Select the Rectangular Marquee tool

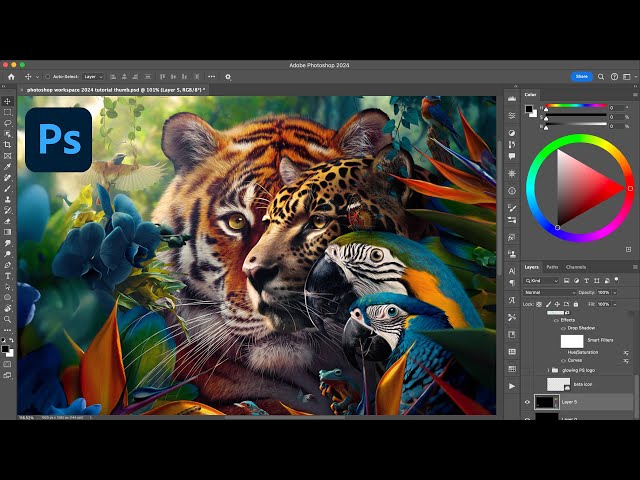(x=8, y=112)
